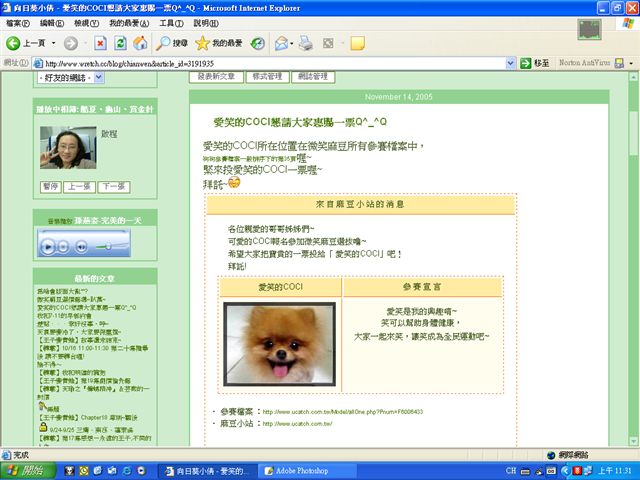Screen dimensions: 640x480
Task: Click the 播放中相簿 album header link
Action: point(94,109)
